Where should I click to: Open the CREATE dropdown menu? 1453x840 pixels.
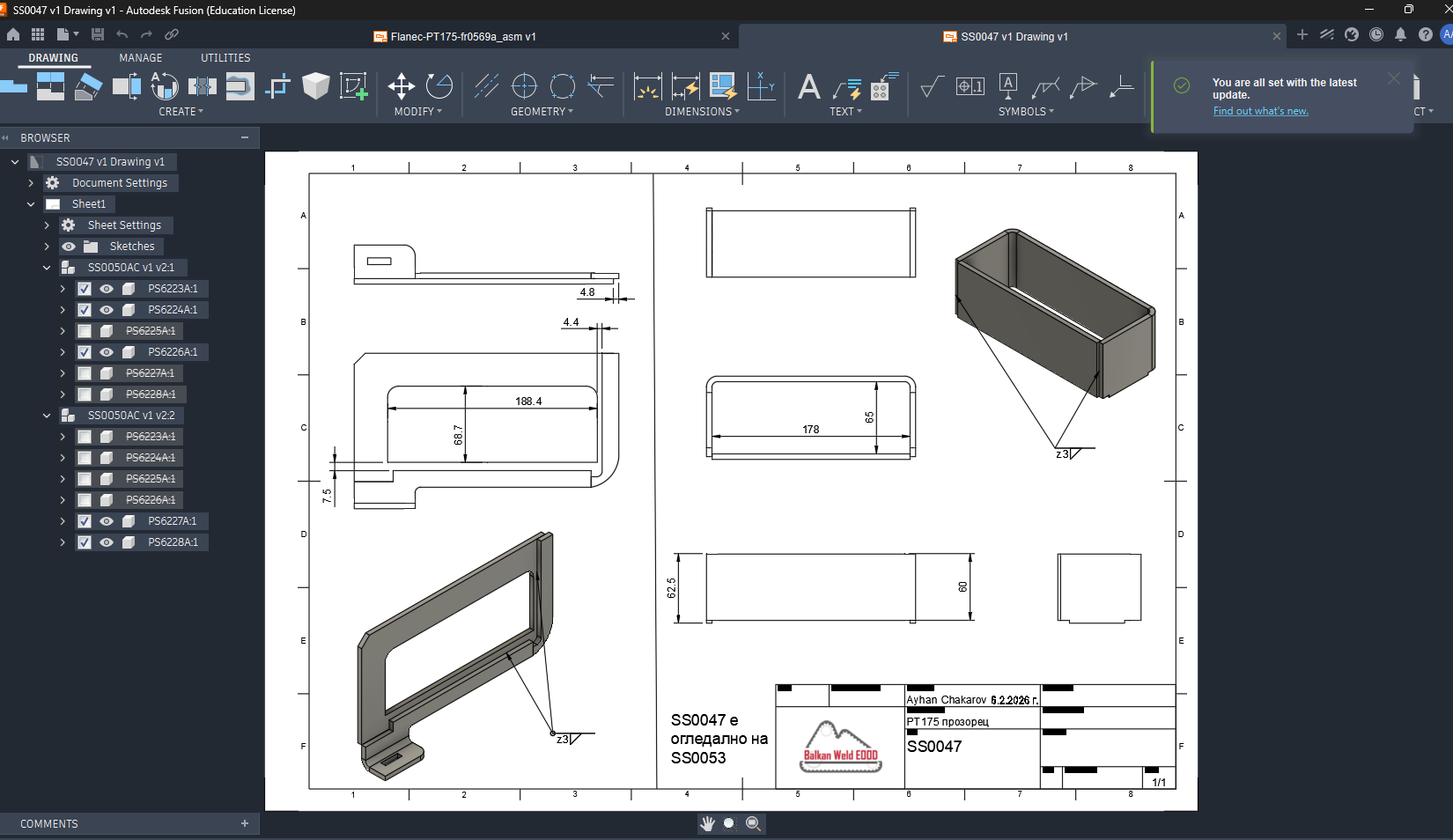tap(181, 112)
